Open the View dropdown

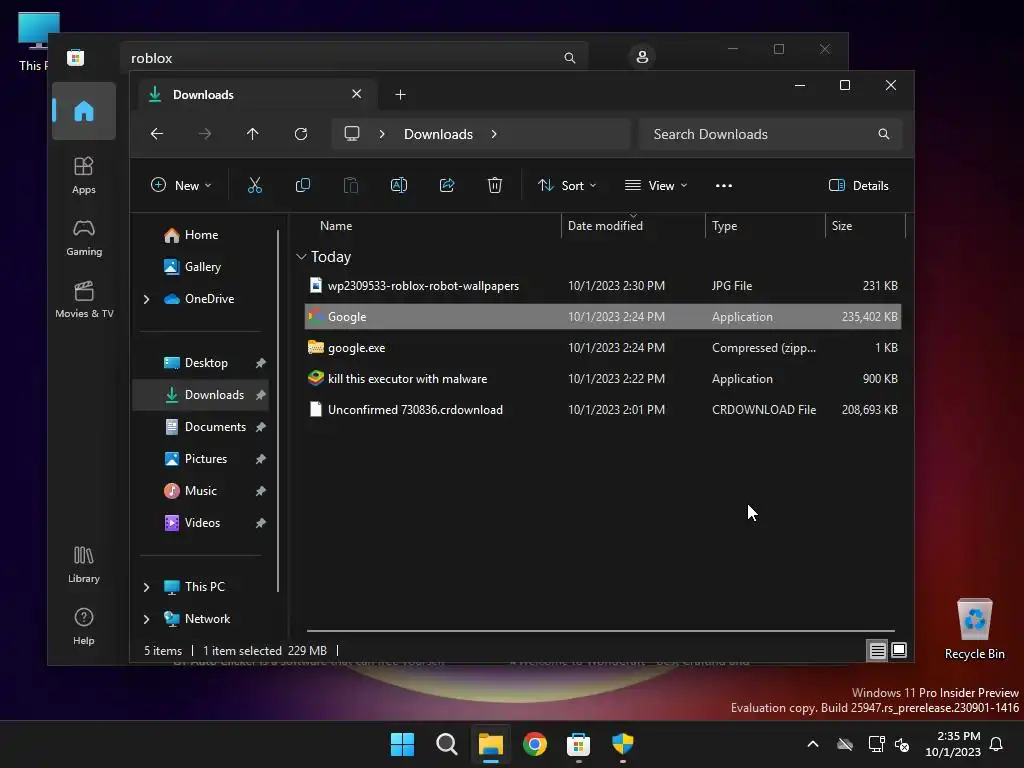[x=656, y=185]
